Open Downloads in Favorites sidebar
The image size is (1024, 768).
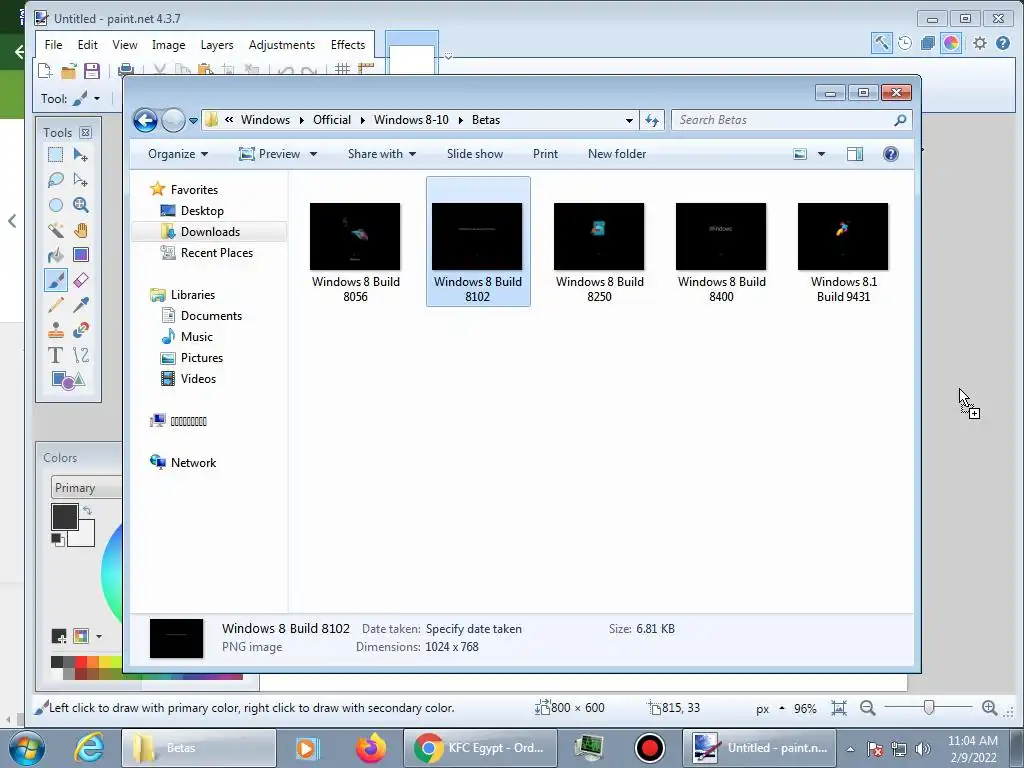210,232
